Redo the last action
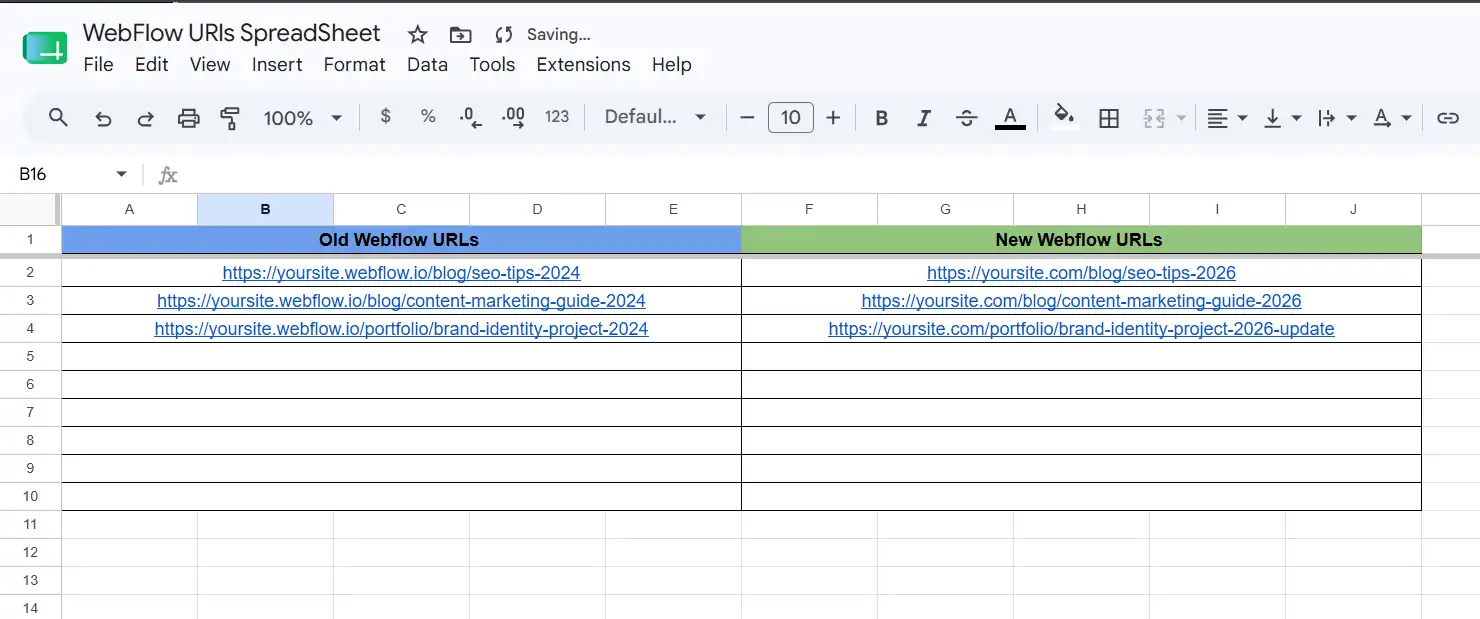Image resolution: width=1480 pixels, height=619 pixels. pyautogui.click(x=145, y=118)
